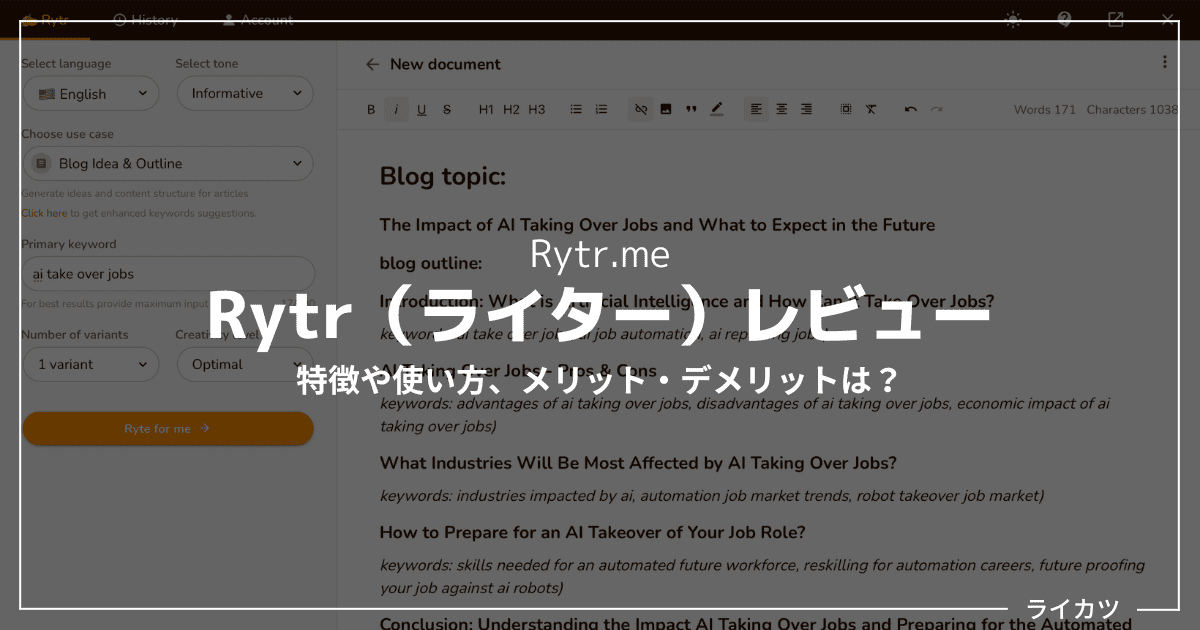
Task: Click the numbered list icon
Action: pos(601,109)
